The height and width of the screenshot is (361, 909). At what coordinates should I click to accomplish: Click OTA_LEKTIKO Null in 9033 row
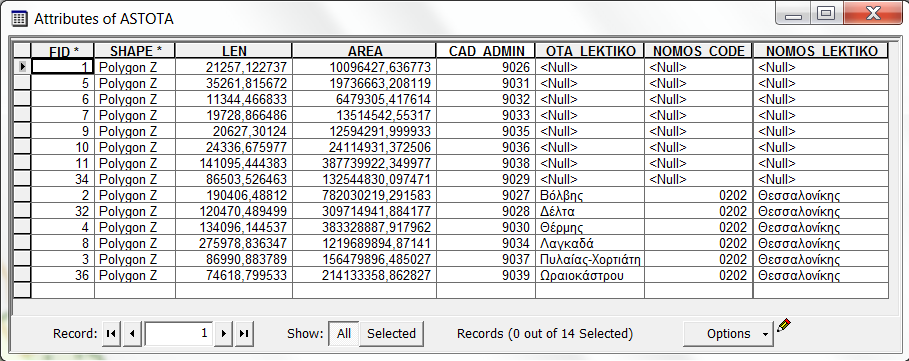coord(590,115)
